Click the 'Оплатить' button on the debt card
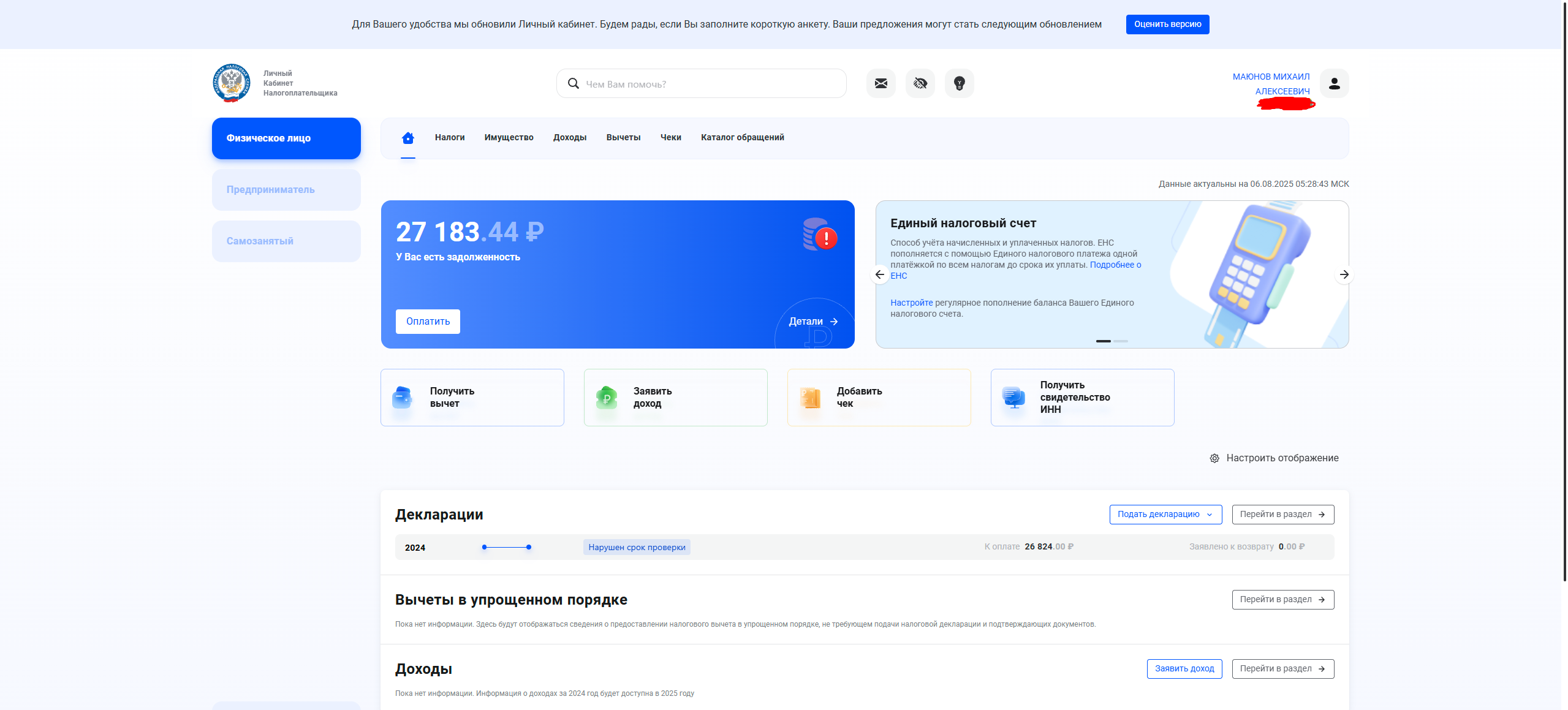The image size is (1568, 710). point(427,321)
